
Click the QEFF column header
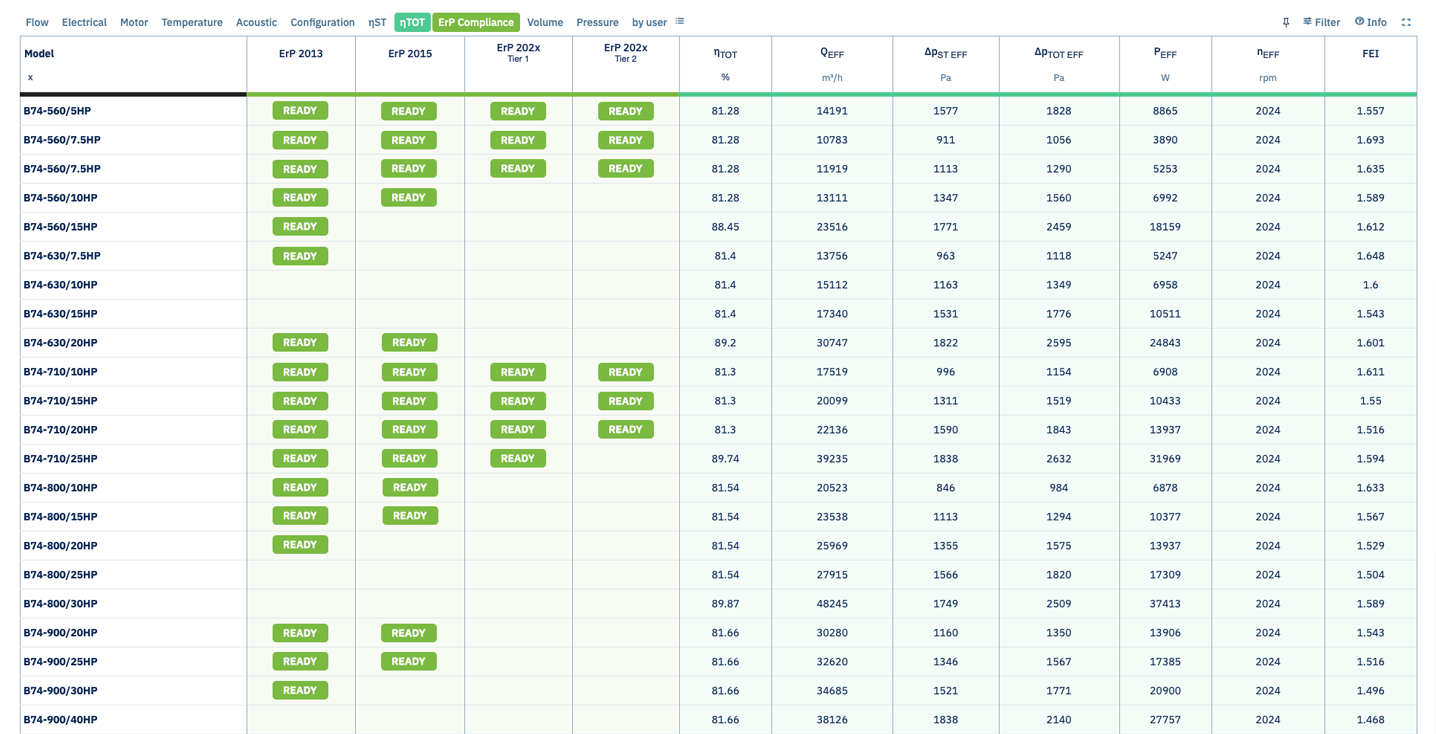pyautogui.click(x=832, y=54)
